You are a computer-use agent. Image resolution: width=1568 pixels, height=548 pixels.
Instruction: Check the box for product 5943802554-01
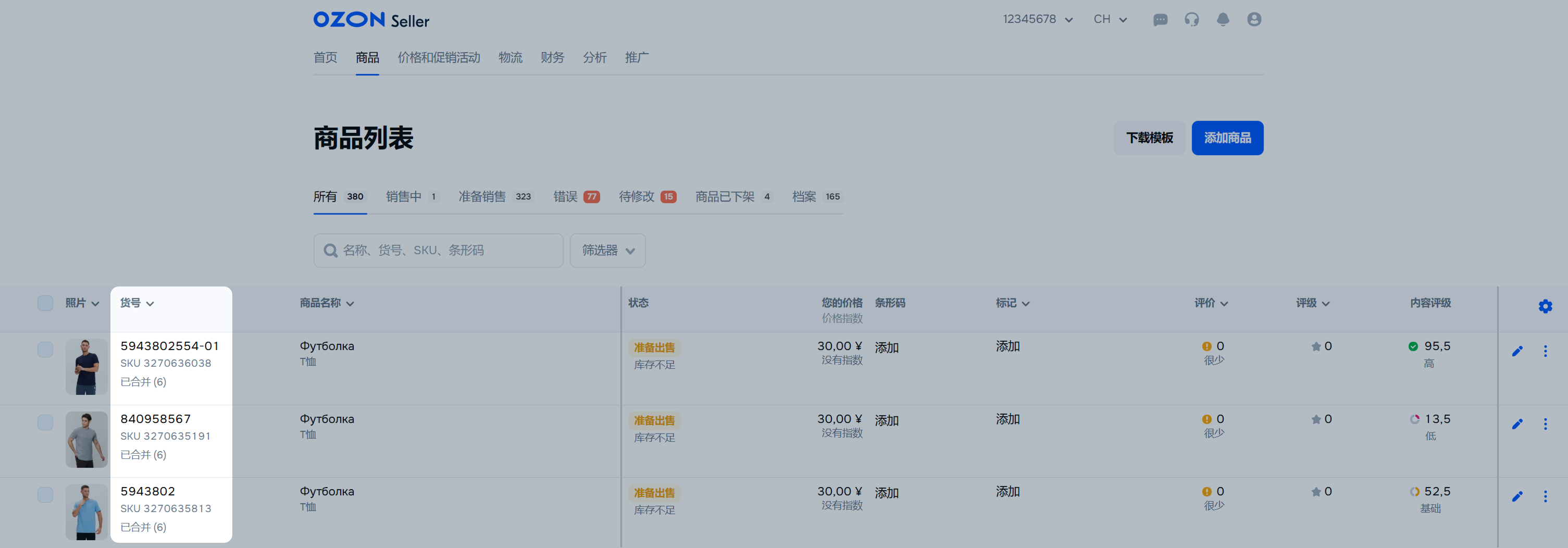pyautogui.click(x=45, y=350)
